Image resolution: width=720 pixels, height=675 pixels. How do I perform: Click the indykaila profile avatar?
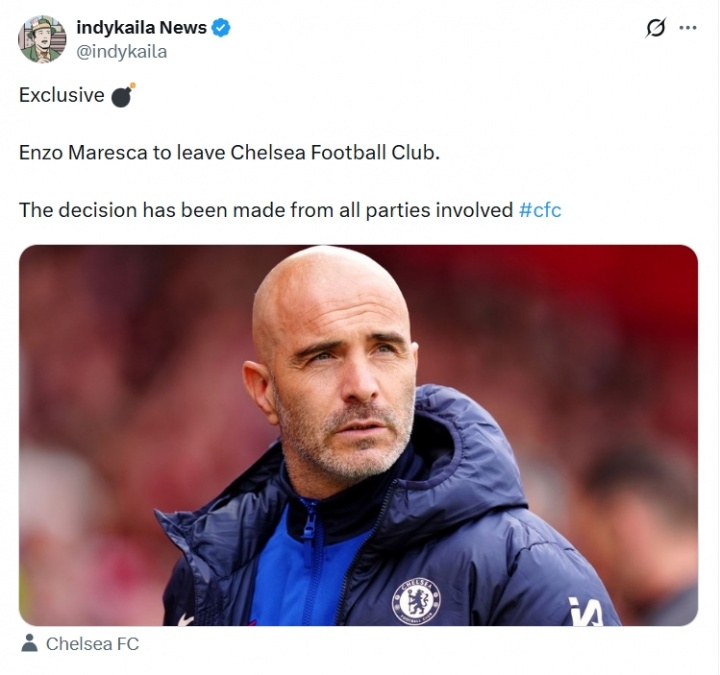pos(42,39)
